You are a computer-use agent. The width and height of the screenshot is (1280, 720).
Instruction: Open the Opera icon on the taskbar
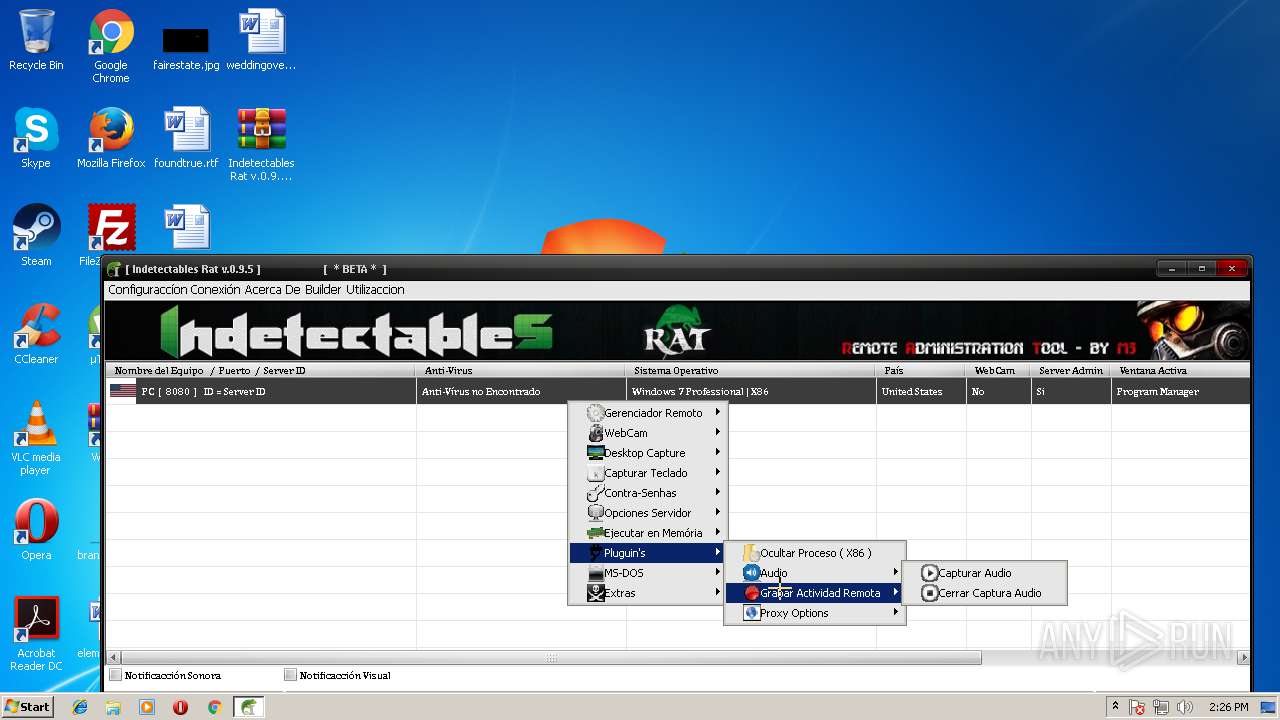pos(180,707)
